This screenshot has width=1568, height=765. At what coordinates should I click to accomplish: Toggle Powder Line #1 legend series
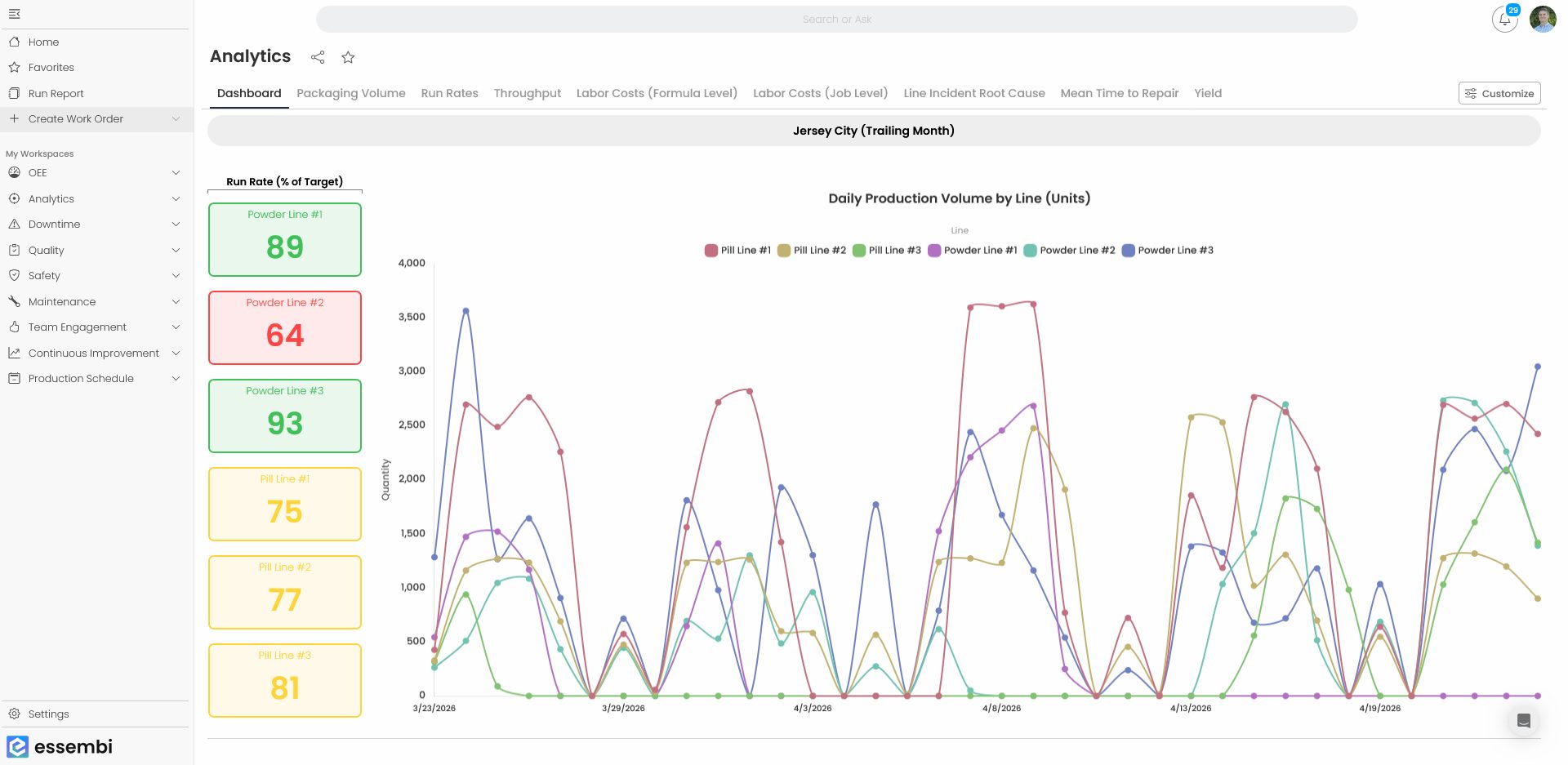[x=973, y=251]
